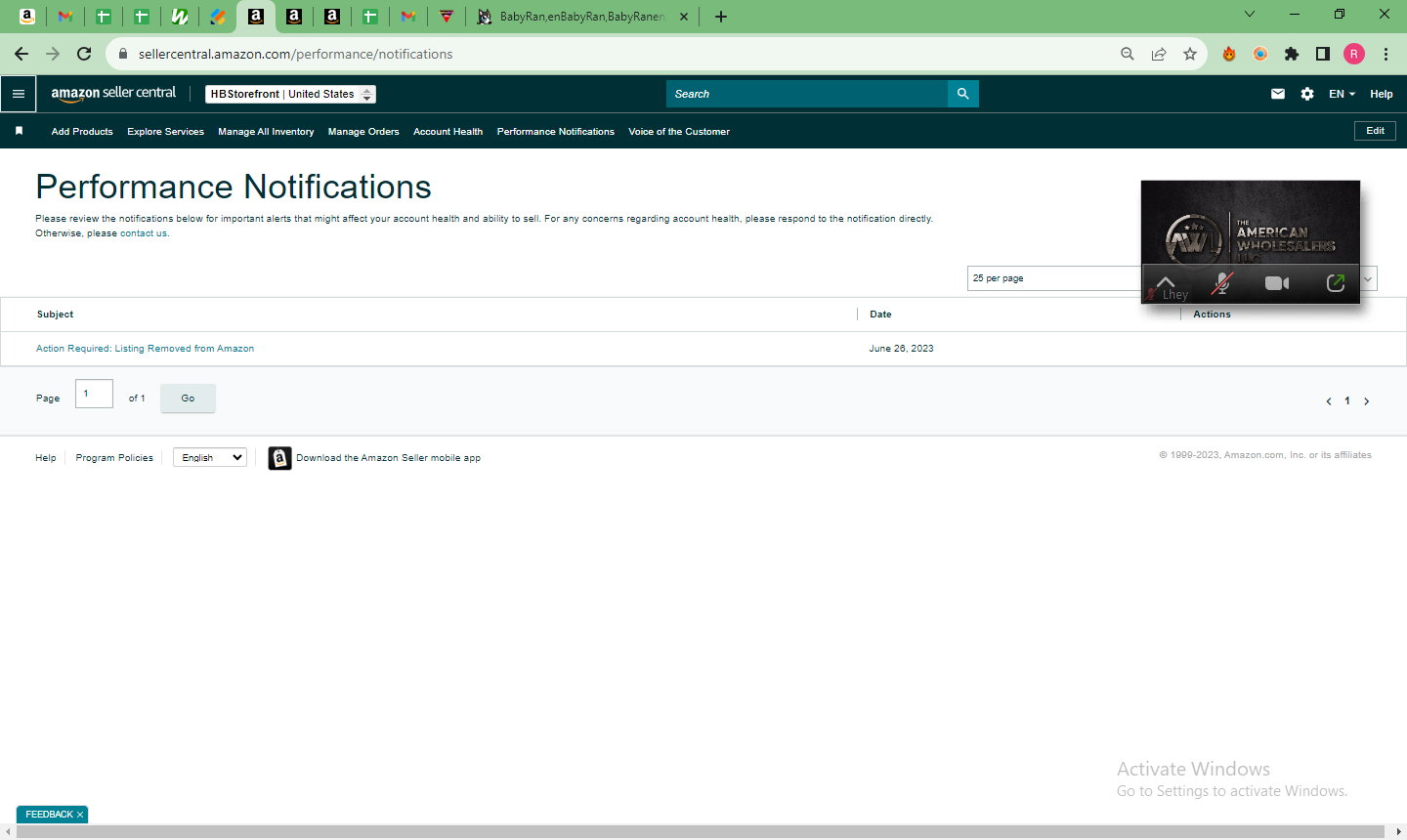Viewport: 1407px width, 840px height.
Task: Toggle the muted microphone in the meeting overlay
Action: [1221, 283]
